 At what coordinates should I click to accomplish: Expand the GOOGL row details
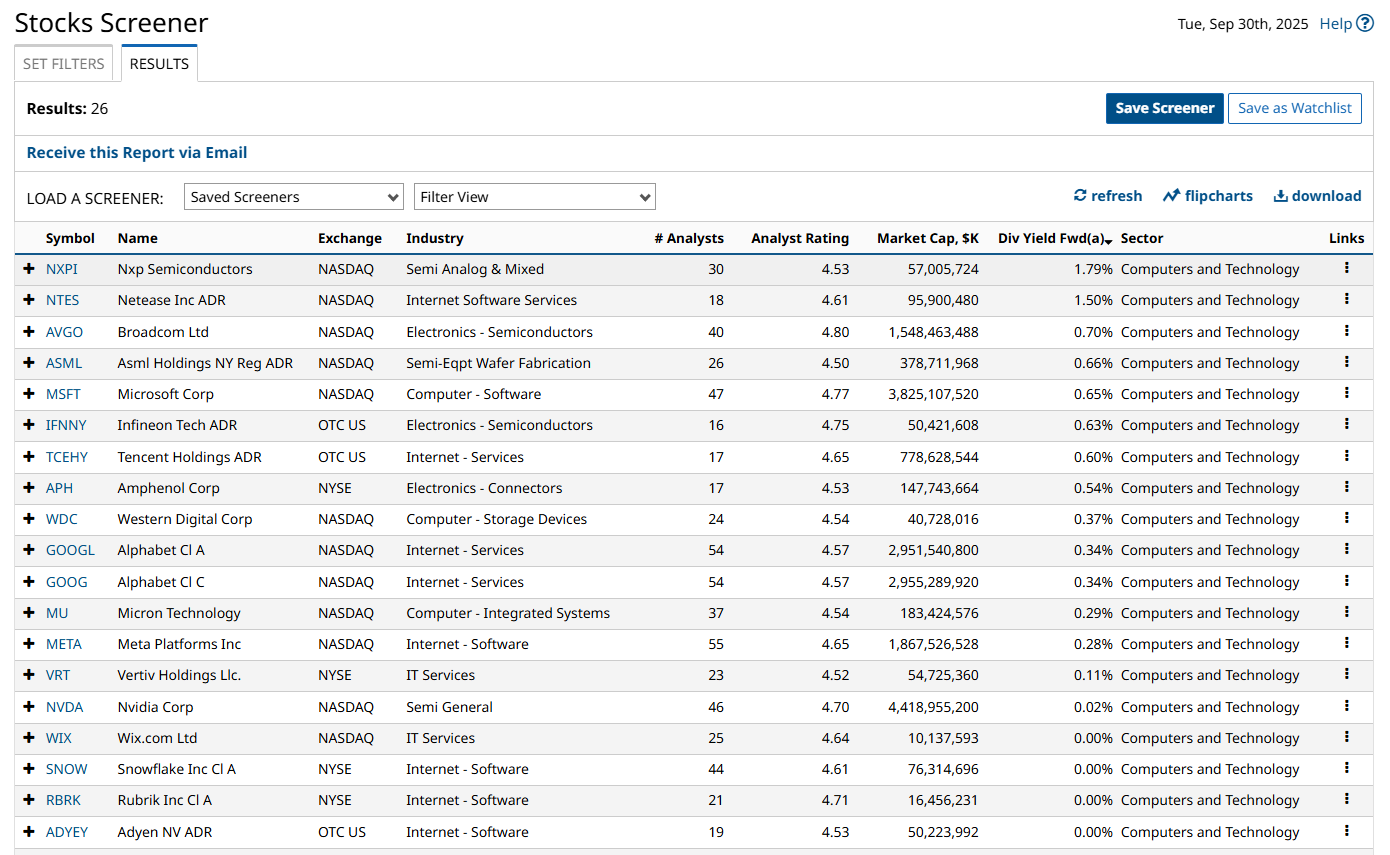click(29, 550)
